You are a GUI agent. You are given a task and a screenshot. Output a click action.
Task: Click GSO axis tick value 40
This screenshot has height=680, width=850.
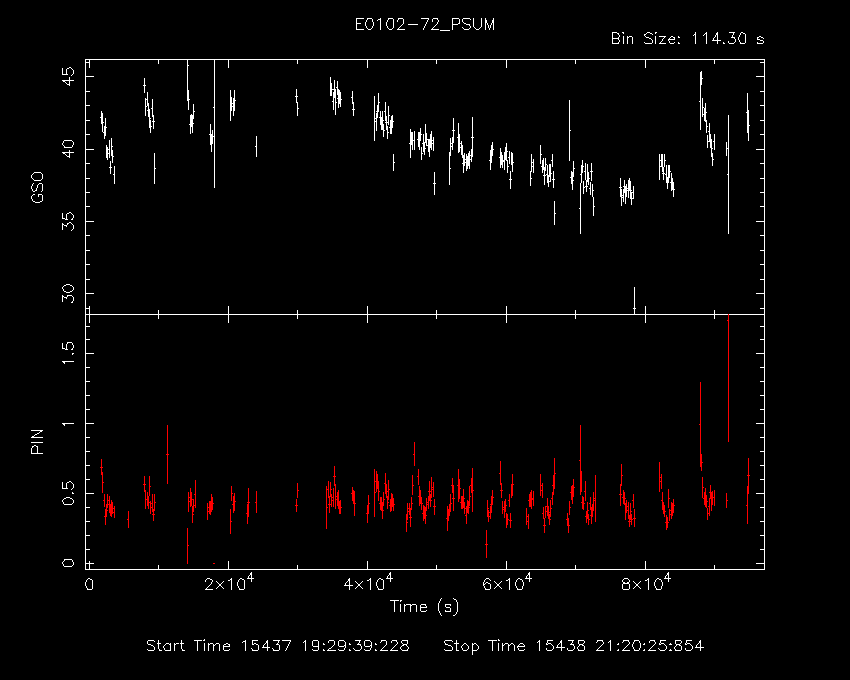(68, 149)
